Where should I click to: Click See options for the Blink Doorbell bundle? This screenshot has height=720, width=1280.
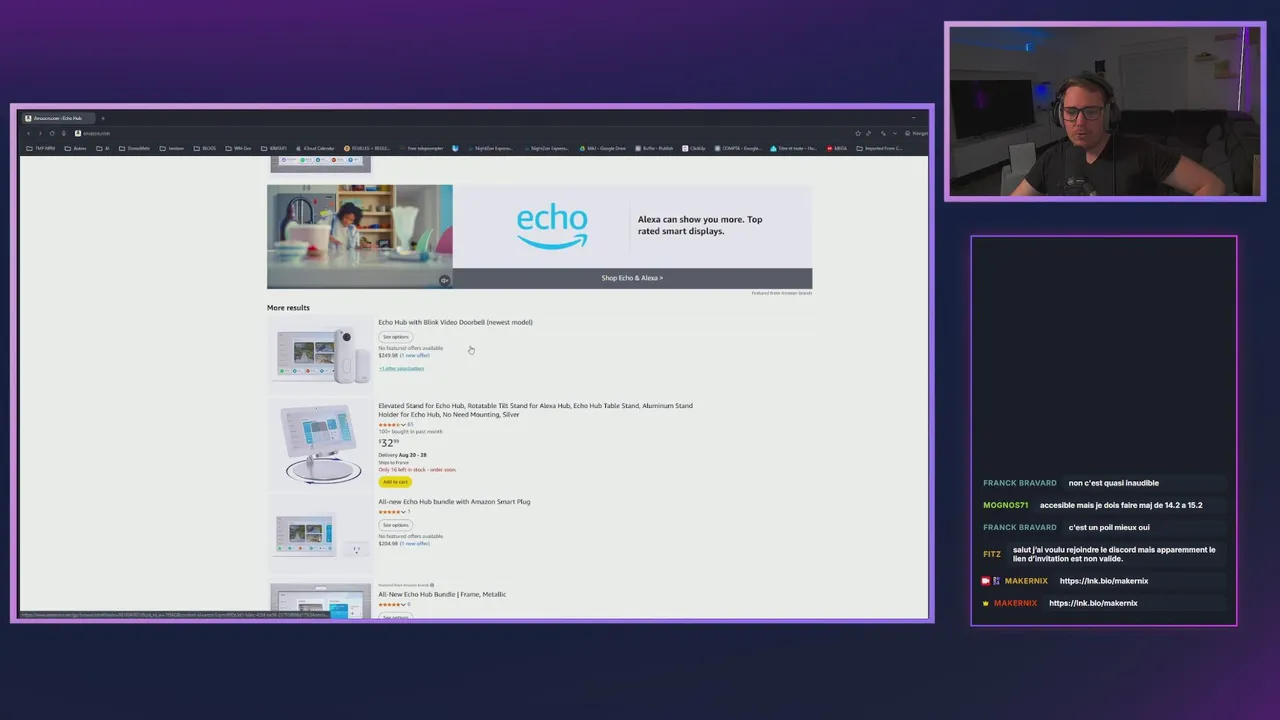(395, 337)
